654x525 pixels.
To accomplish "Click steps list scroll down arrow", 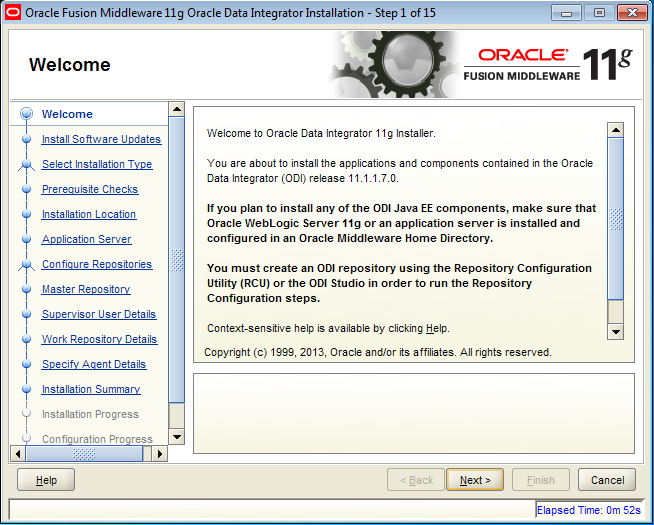I will (x=177, y=437).
